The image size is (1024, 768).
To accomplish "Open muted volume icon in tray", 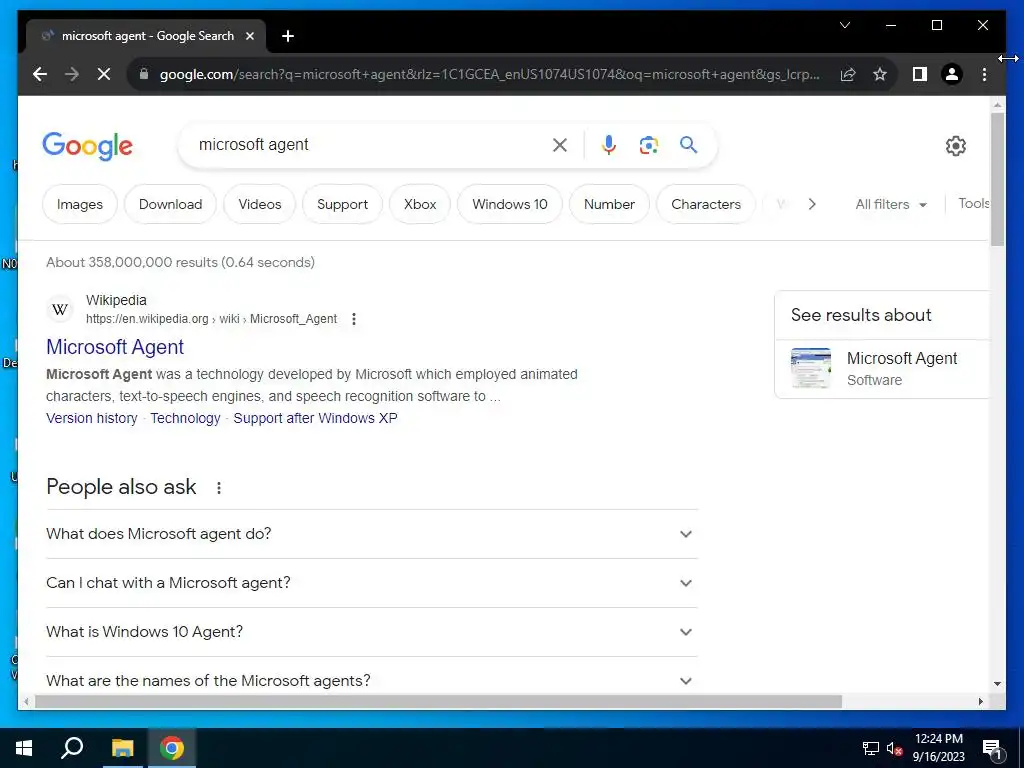I will [x=895, y=749].
